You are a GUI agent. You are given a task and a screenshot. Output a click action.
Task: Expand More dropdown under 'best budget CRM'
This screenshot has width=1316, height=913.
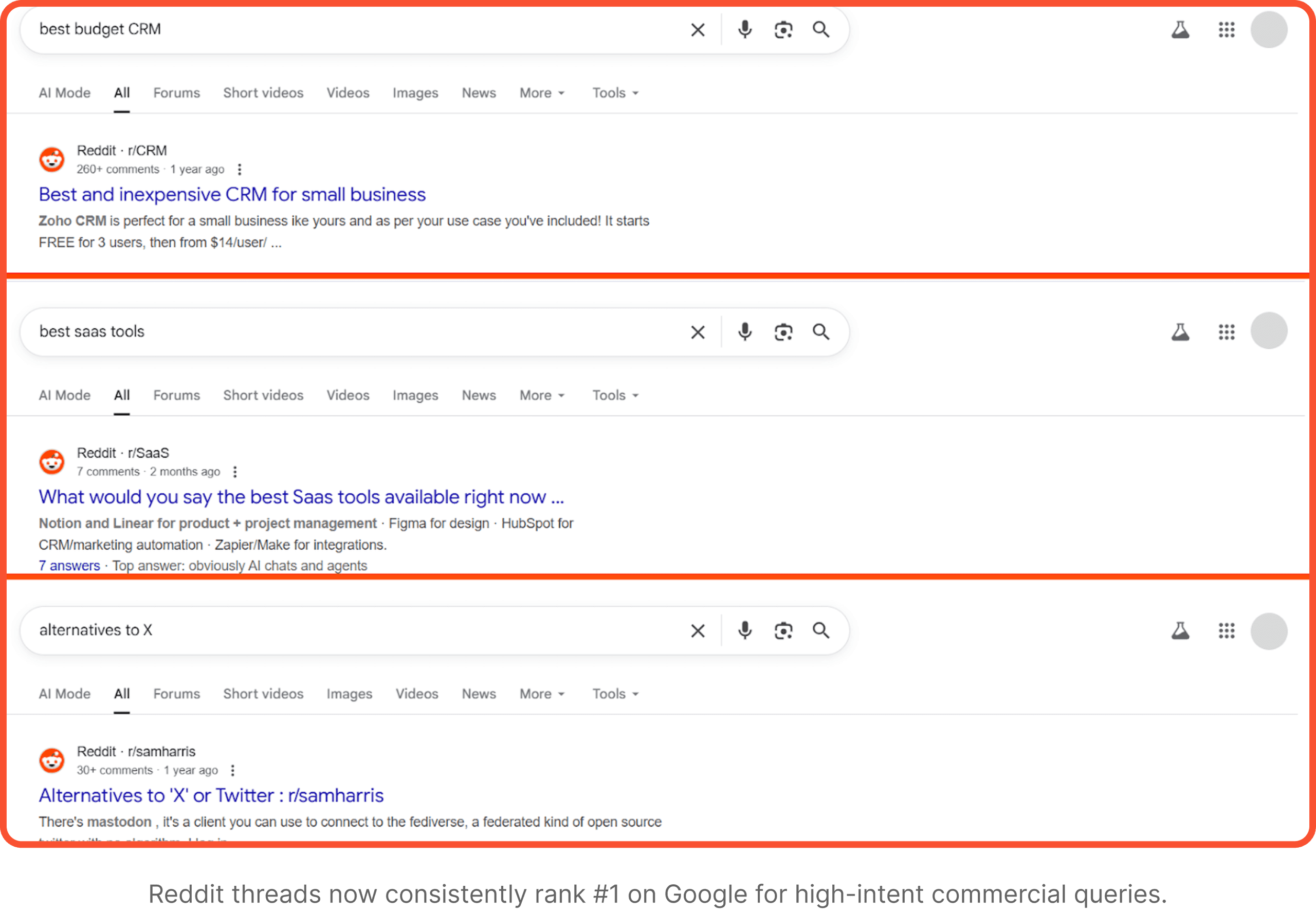[542, 92]
